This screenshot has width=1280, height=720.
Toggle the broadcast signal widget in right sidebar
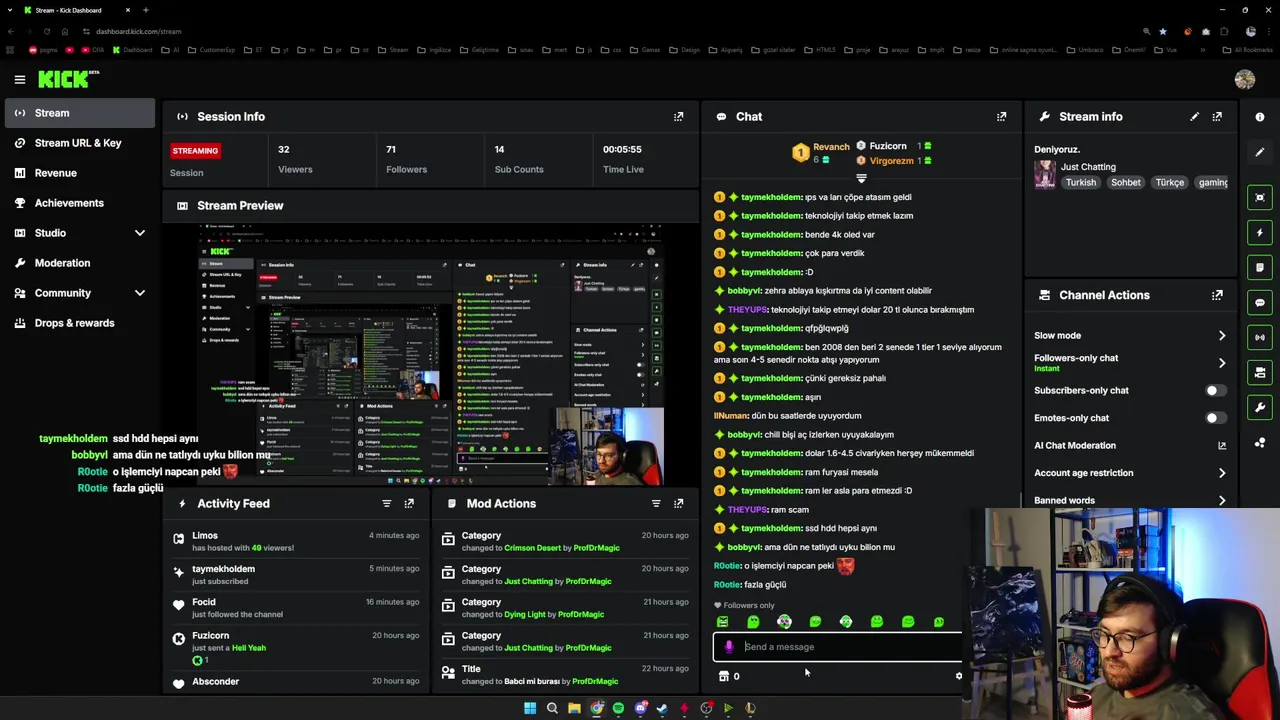click(x=1260, y=337)
